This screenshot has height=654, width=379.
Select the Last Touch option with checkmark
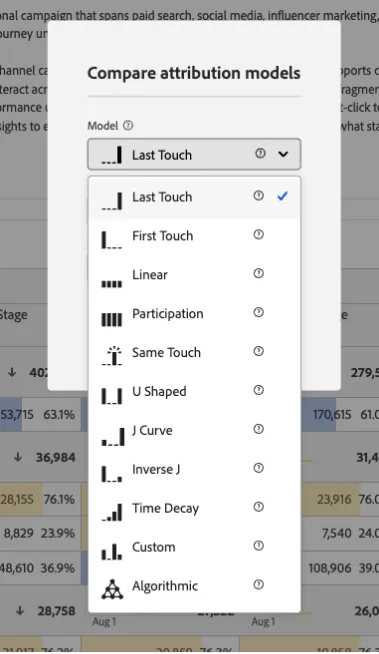click(194, 197)
